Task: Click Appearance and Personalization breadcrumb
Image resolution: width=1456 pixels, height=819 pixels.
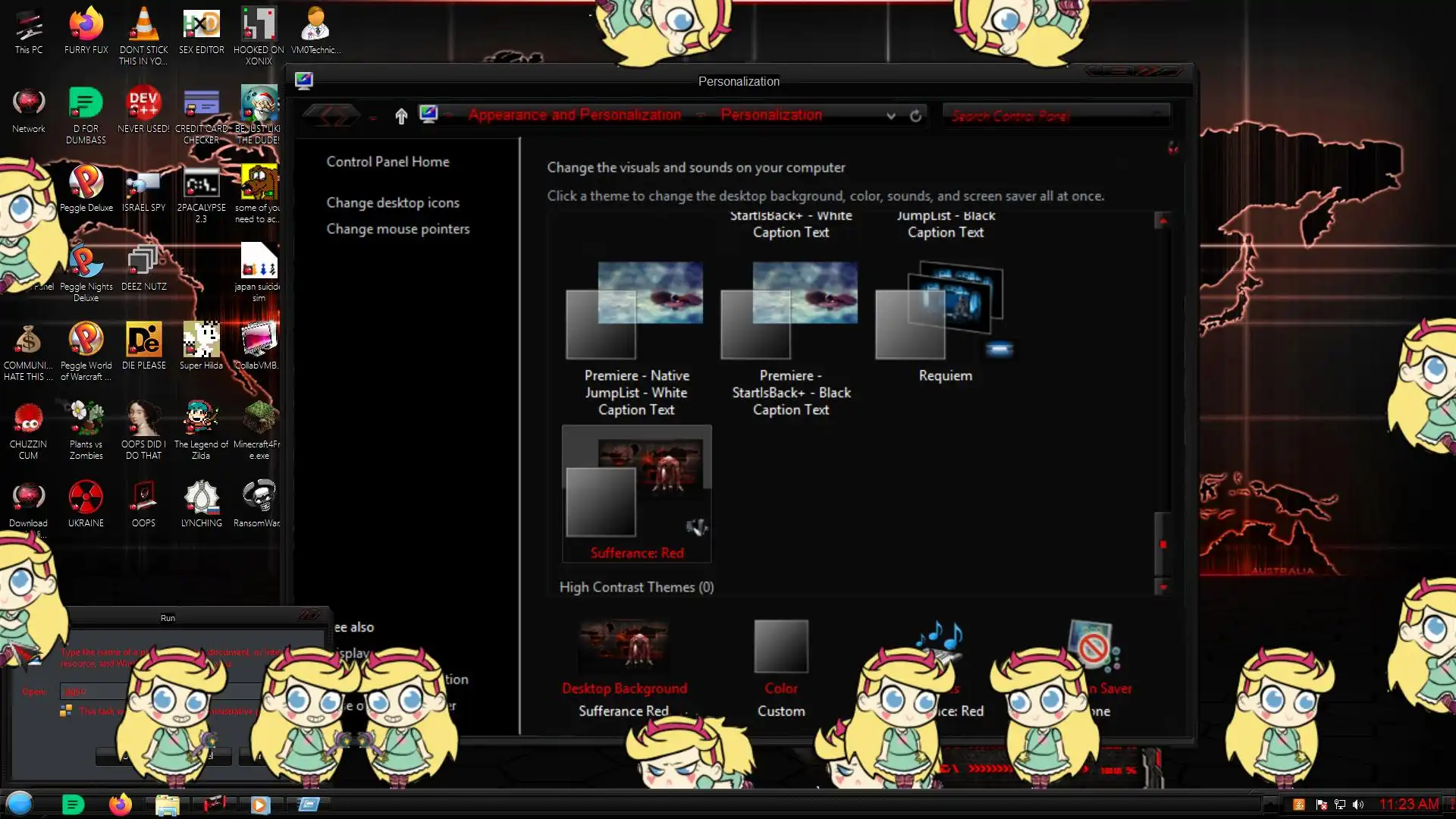Action: [x=574, y=115]
